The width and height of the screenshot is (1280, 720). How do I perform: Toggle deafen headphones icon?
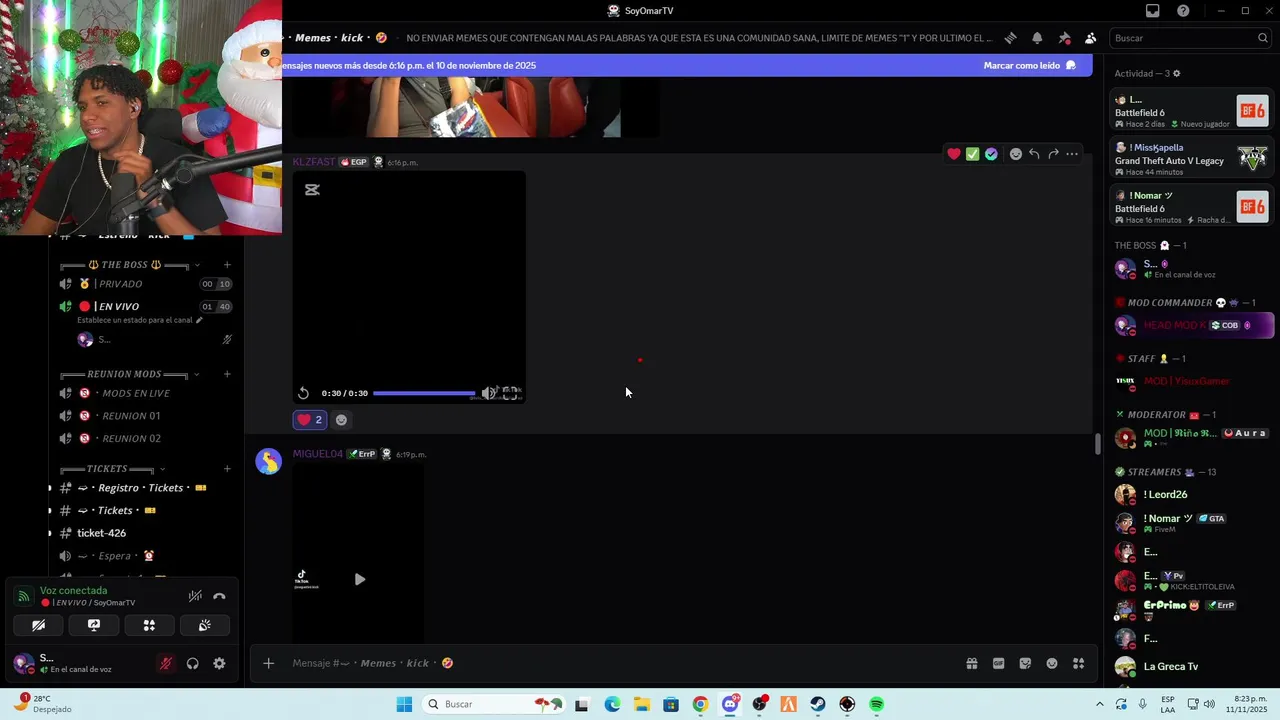coord(192,663)
